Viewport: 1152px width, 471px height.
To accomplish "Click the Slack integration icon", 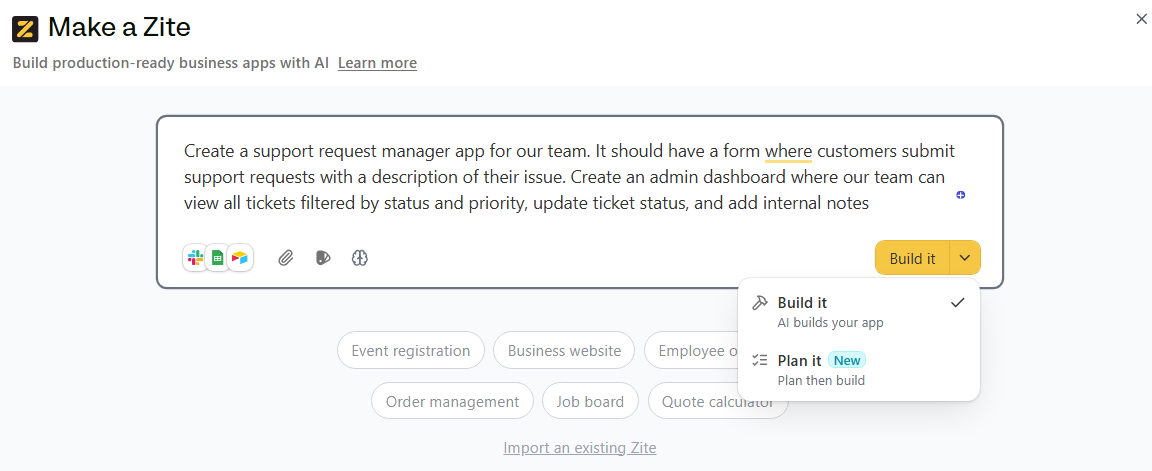I will (x=195, y=258).
